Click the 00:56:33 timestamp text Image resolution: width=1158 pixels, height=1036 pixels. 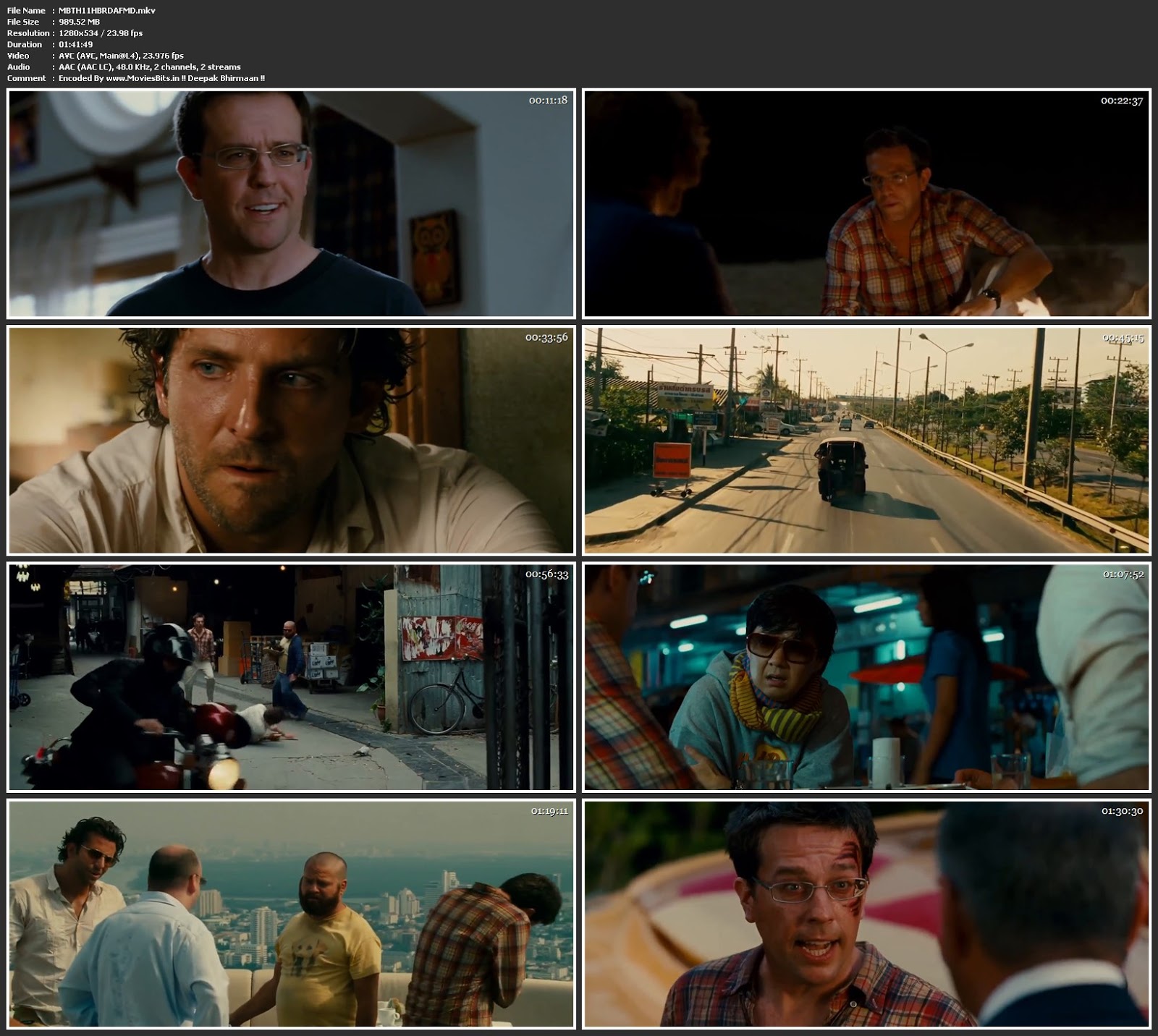pos(546,574)
